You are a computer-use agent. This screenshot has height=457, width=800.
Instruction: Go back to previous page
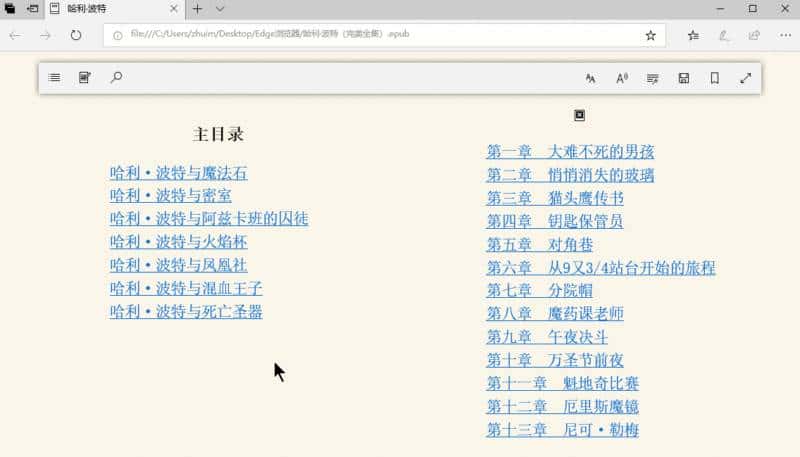(x=15, y=35)
